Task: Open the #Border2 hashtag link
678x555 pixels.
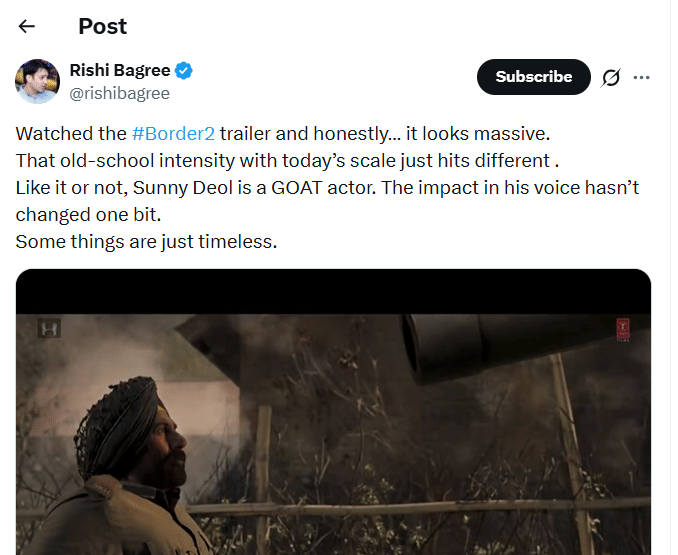Action: [173, 134]
